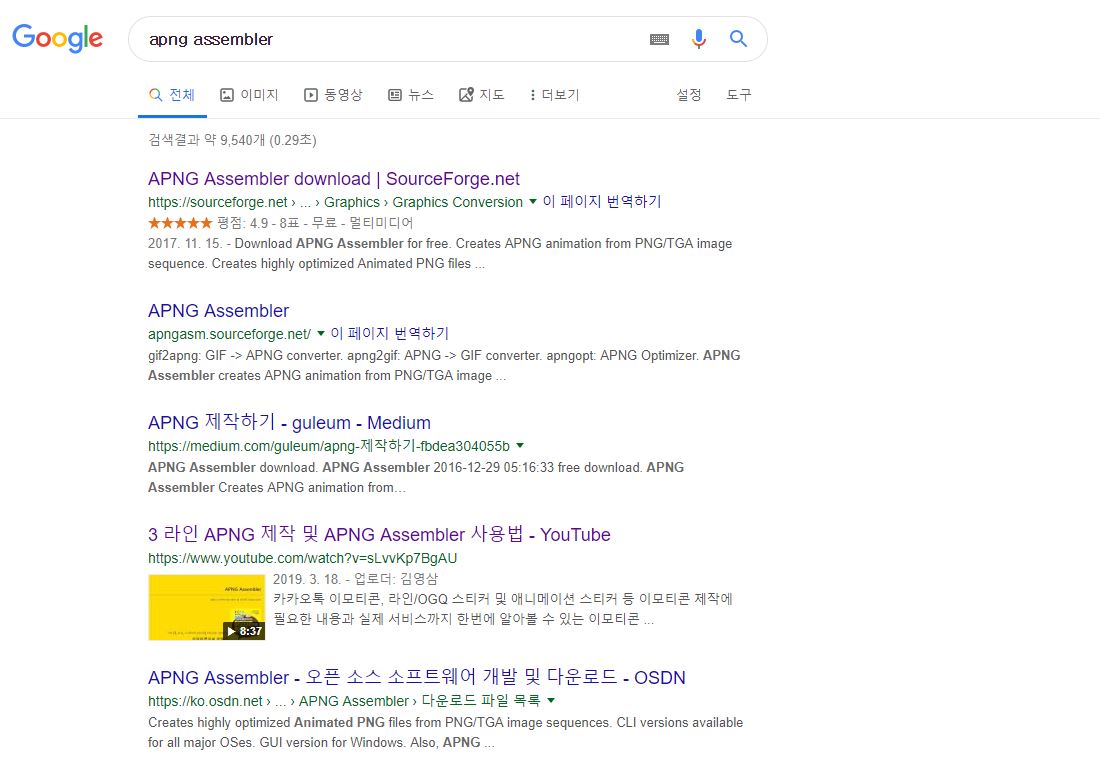Image resolution: width=1100 pixels, height=782 pixels.
Task: Expand dropdown arrow next to Graphics Conversion
Action: tap(532, 202)
